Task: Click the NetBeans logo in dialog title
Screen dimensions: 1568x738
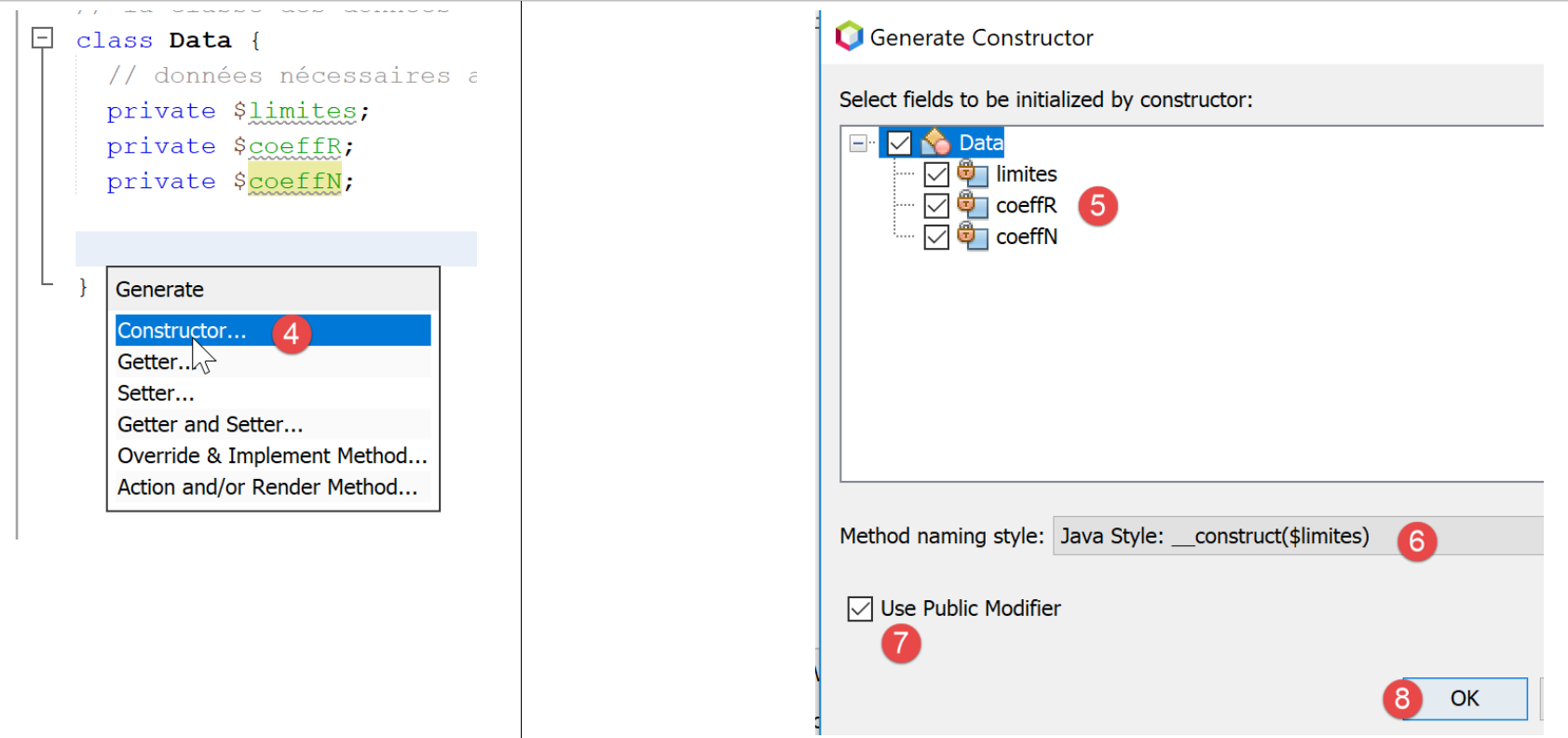Action: [849, 36]
